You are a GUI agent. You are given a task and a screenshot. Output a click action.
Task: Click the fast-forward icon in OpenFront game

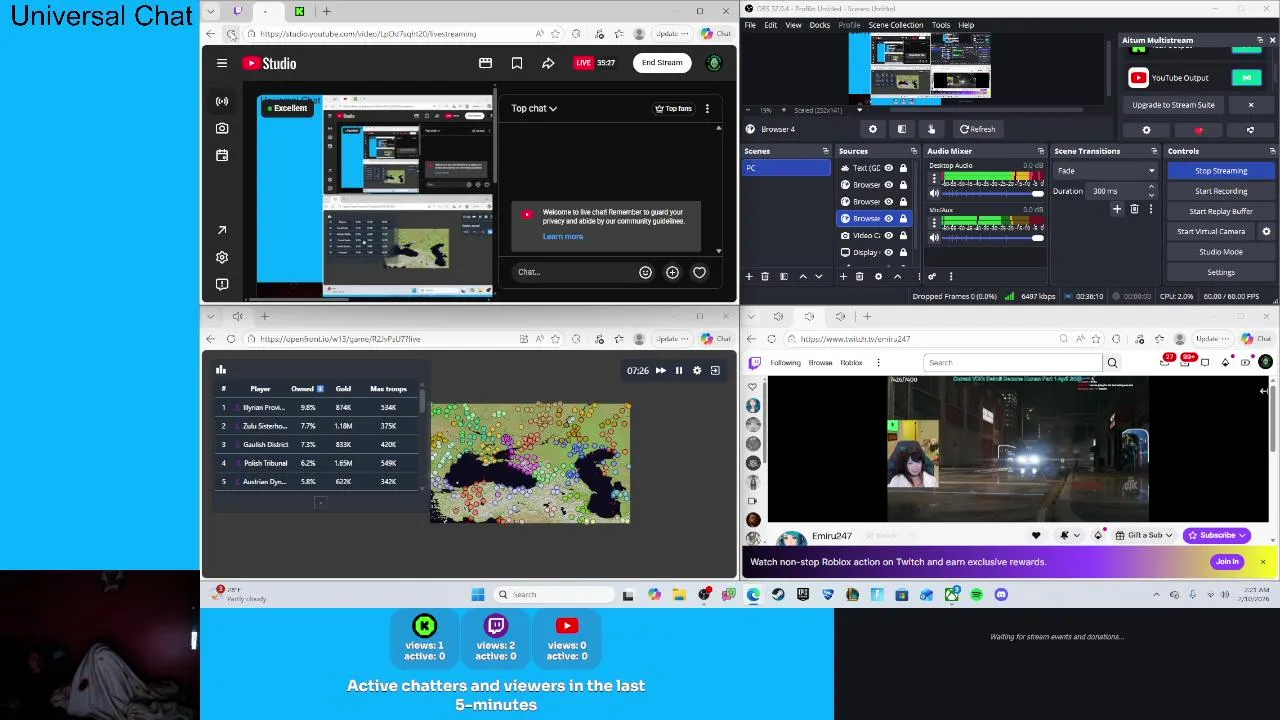pyautogui.click(x=660, y=370)
